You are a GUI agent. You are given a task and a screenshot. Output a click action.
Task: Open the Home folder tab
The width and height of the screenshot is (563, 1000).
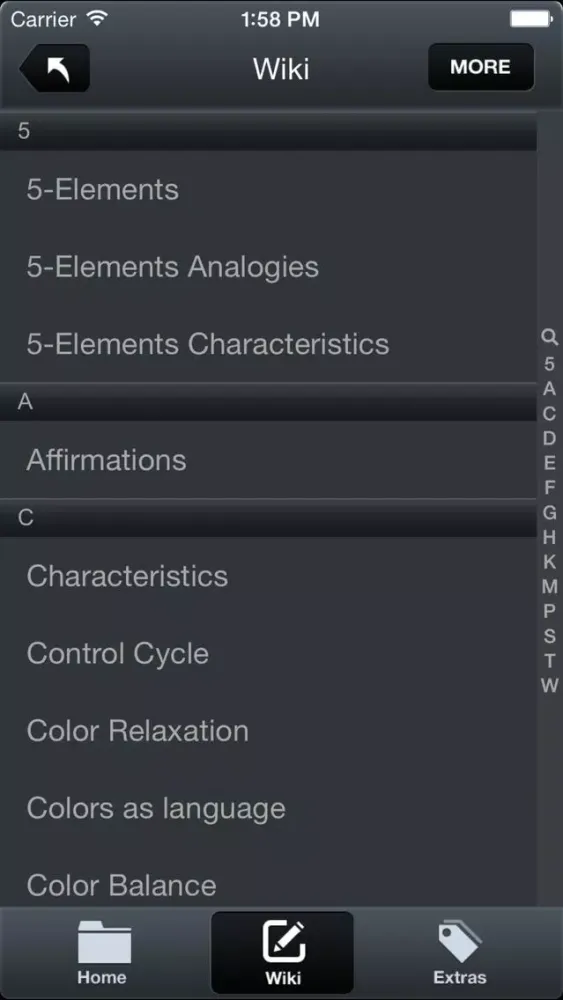tap(102, 953)
